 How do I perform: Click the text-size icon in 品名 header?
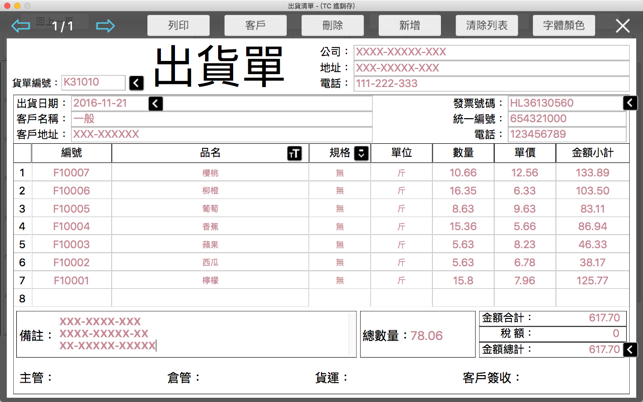[x=294, y=153]
